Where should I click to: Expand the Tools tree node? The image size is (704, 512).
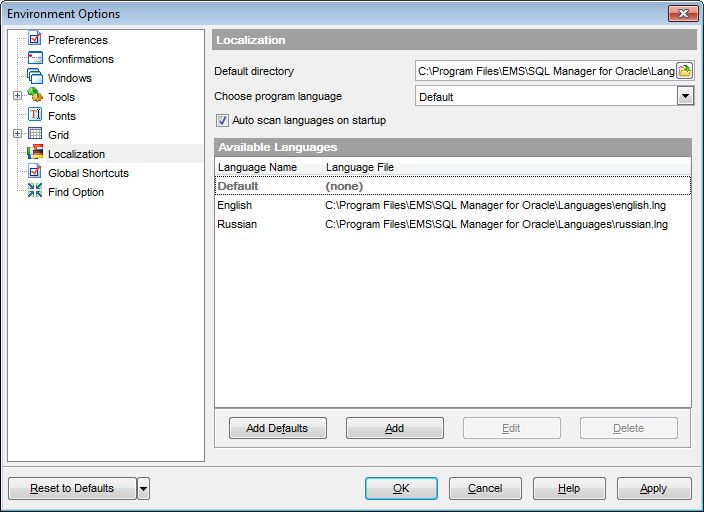[17, 97]
